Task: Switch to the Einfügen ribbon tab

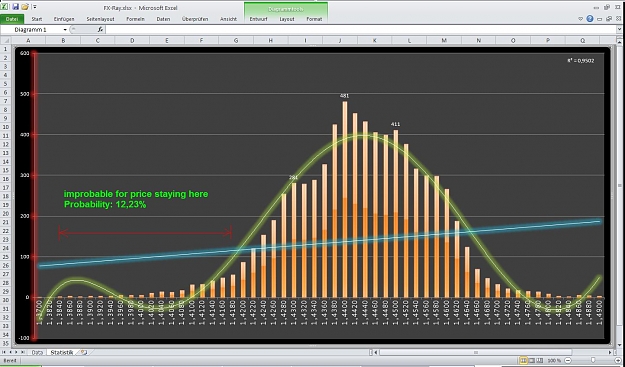Action: point(64,19)
